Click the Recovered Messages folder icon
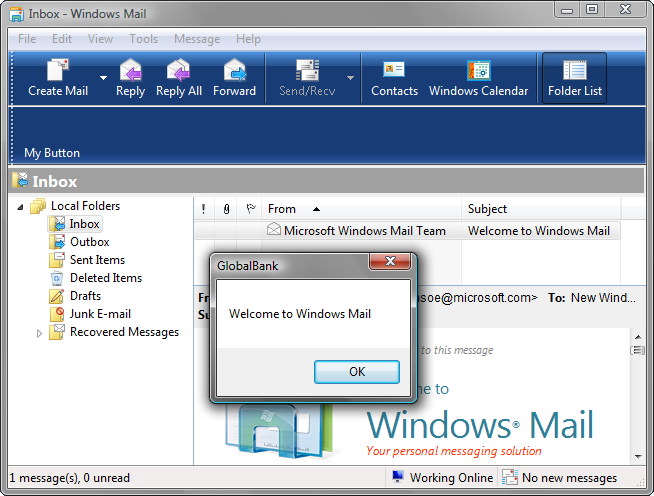The height and width of the screenshot is (496, 654). (57, 332)
